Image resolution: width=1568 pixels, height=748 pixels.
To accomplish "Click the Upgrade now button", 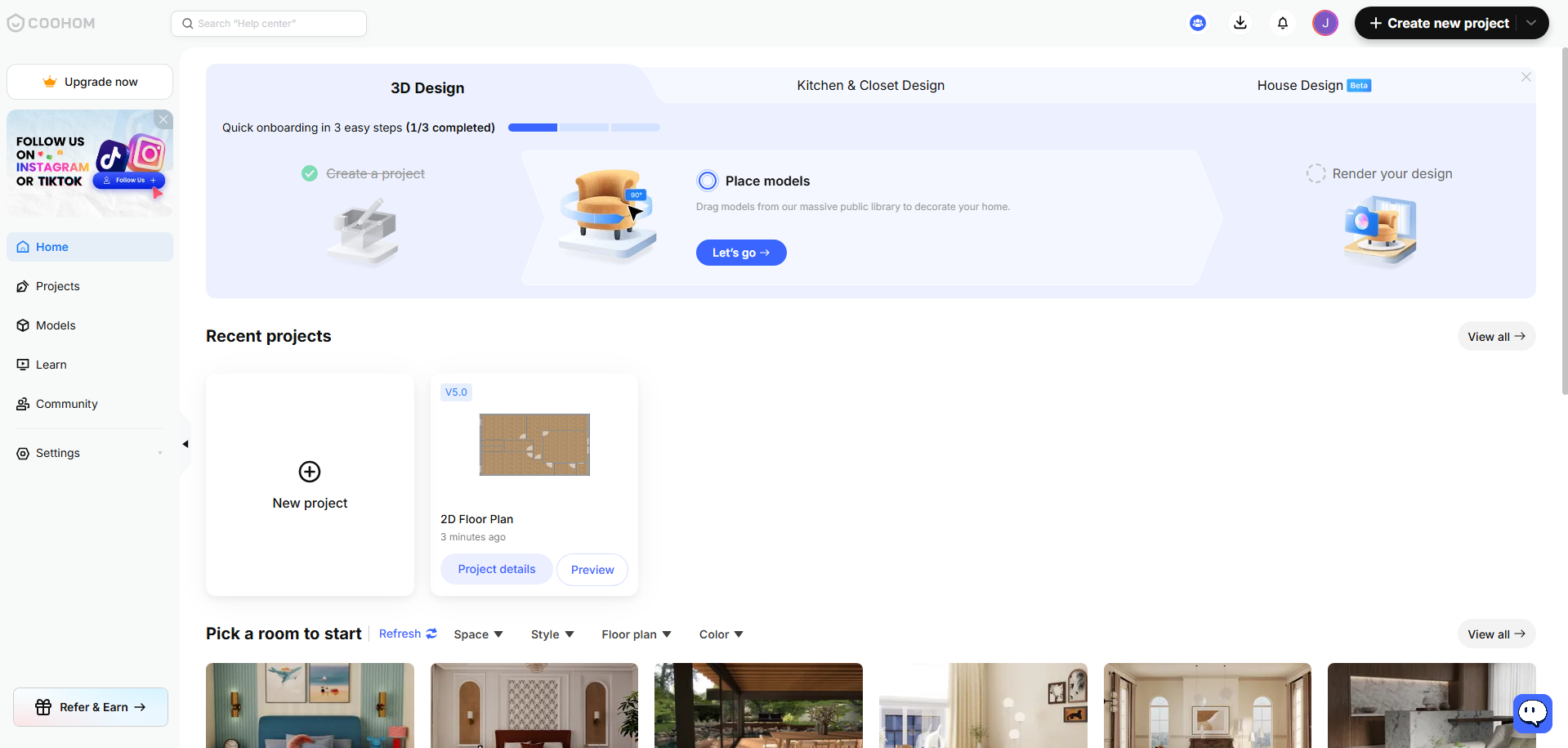I will (90, 82).
